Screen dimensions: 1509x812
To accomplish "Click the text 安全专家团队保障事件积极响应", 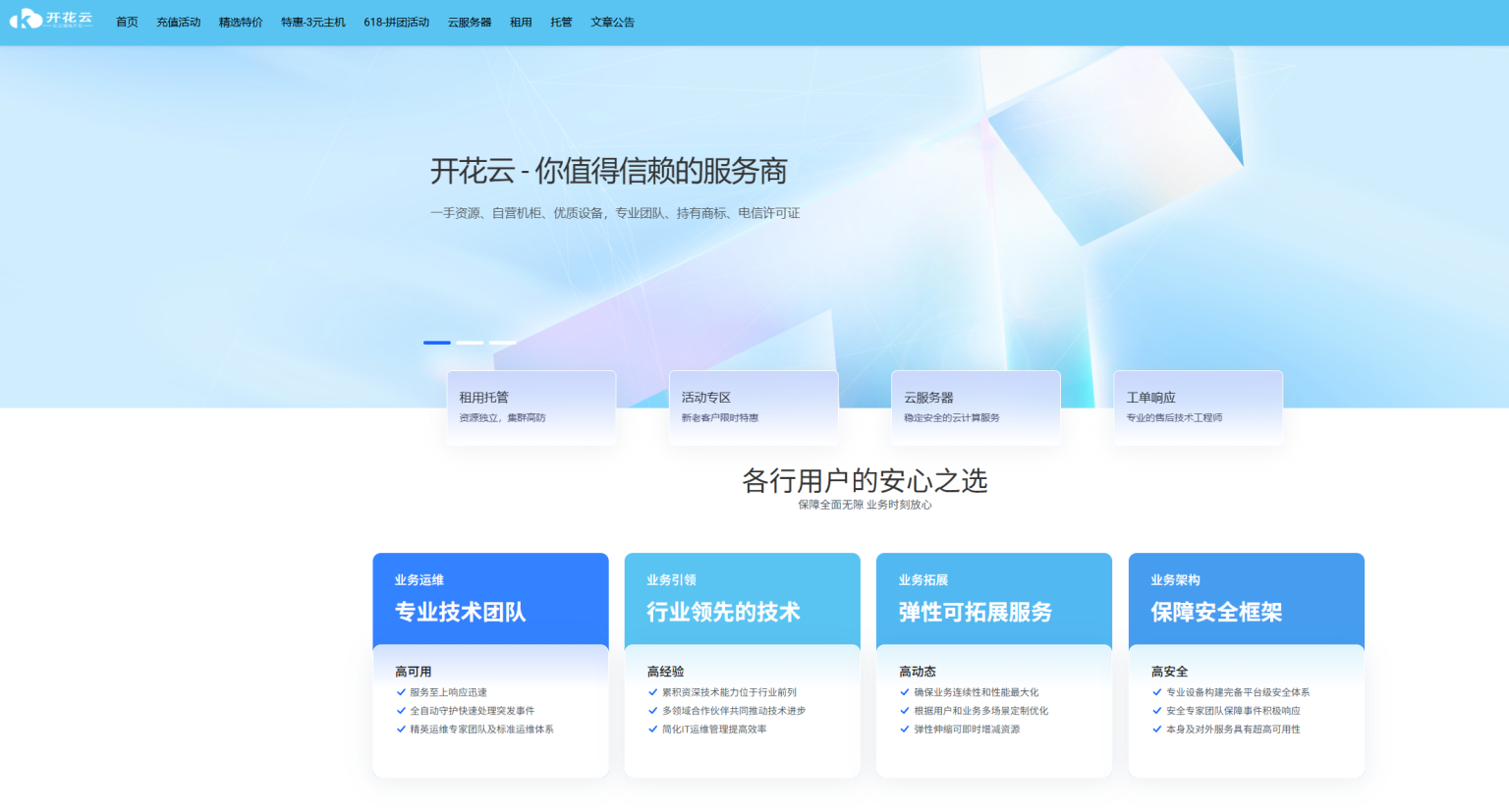I will pyautogui.click(x=1233, y=710).
